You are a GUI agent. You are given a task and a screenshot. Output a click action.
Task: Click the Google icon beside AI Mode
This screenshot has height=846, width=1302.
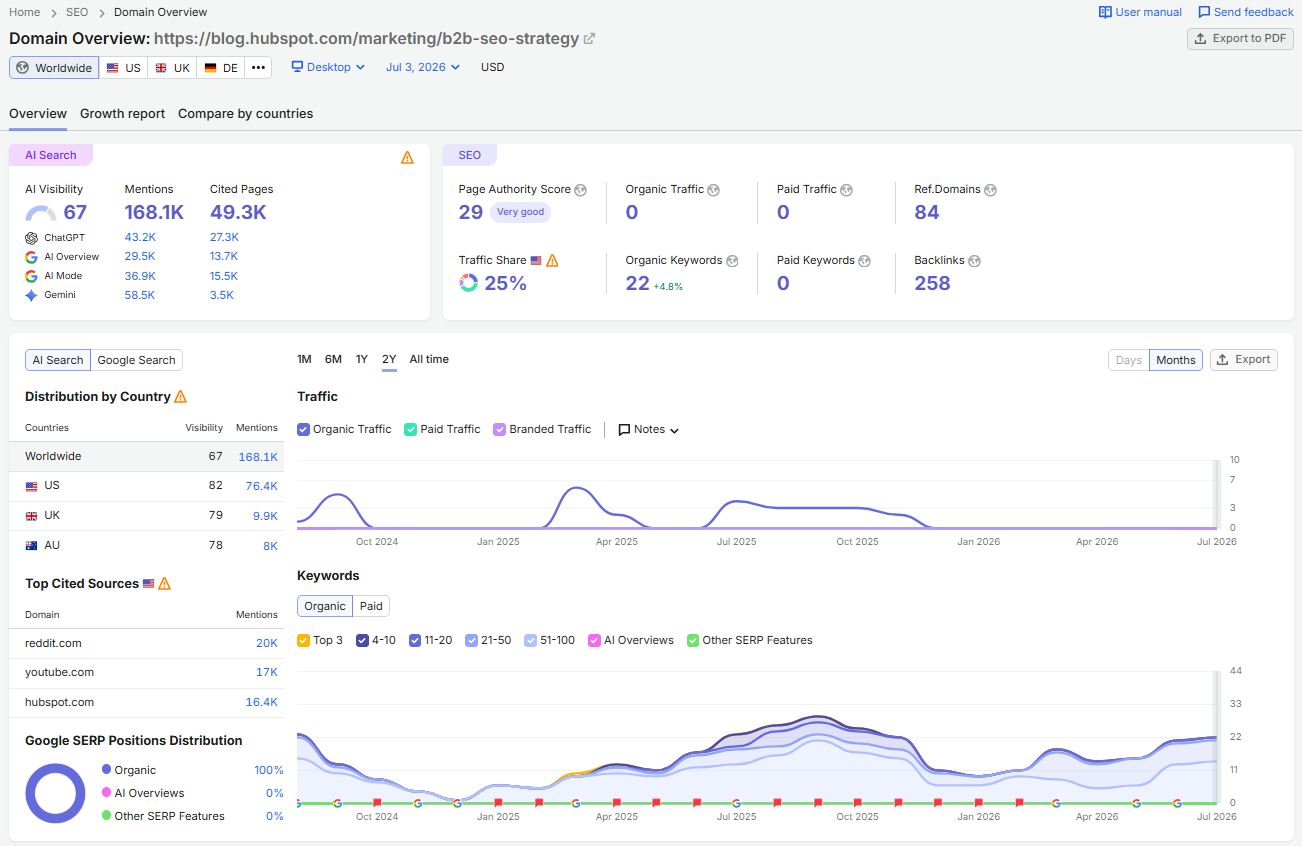(x=32, y=276)
